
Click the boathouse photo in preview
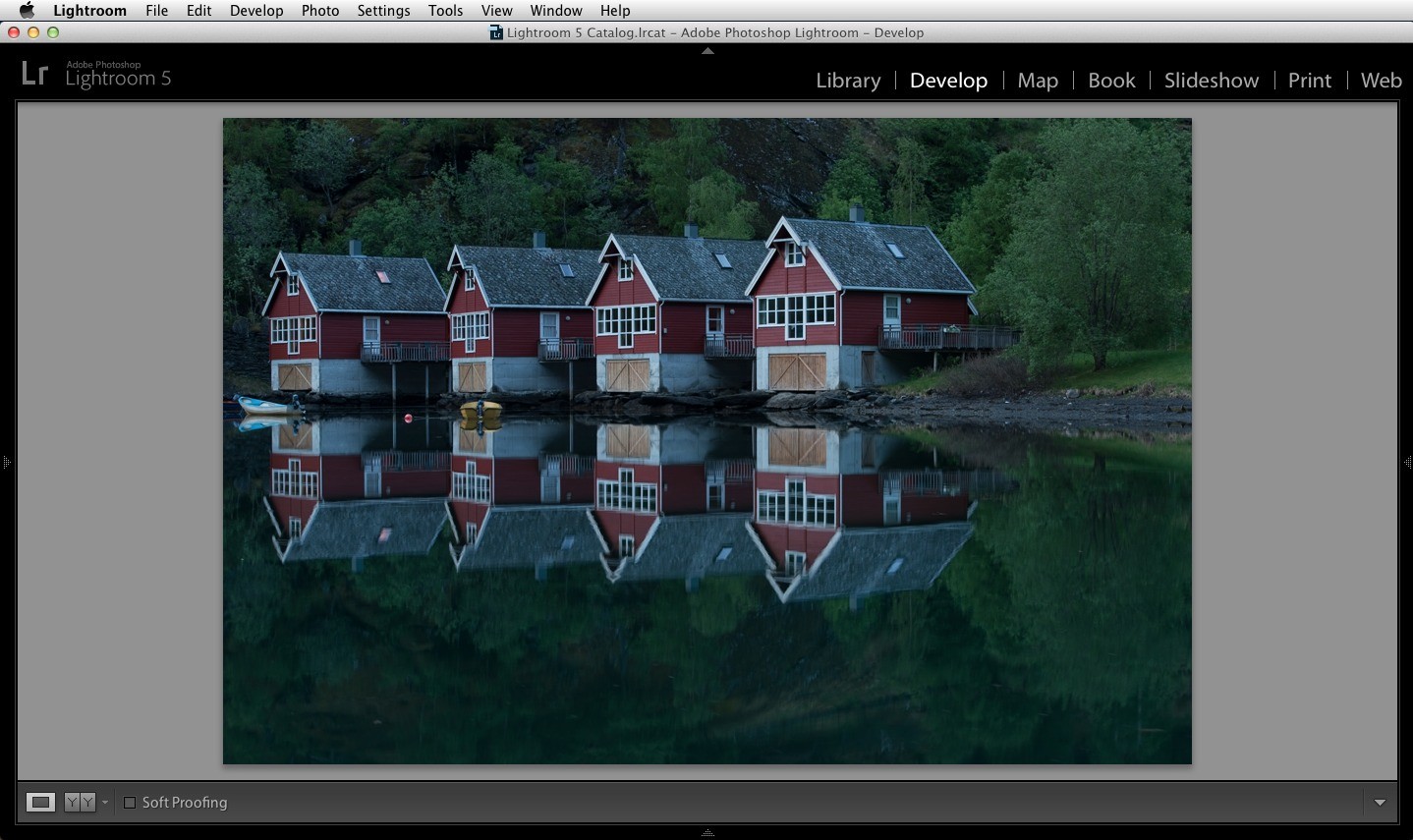pyautogui.click(x=707, y=441)
